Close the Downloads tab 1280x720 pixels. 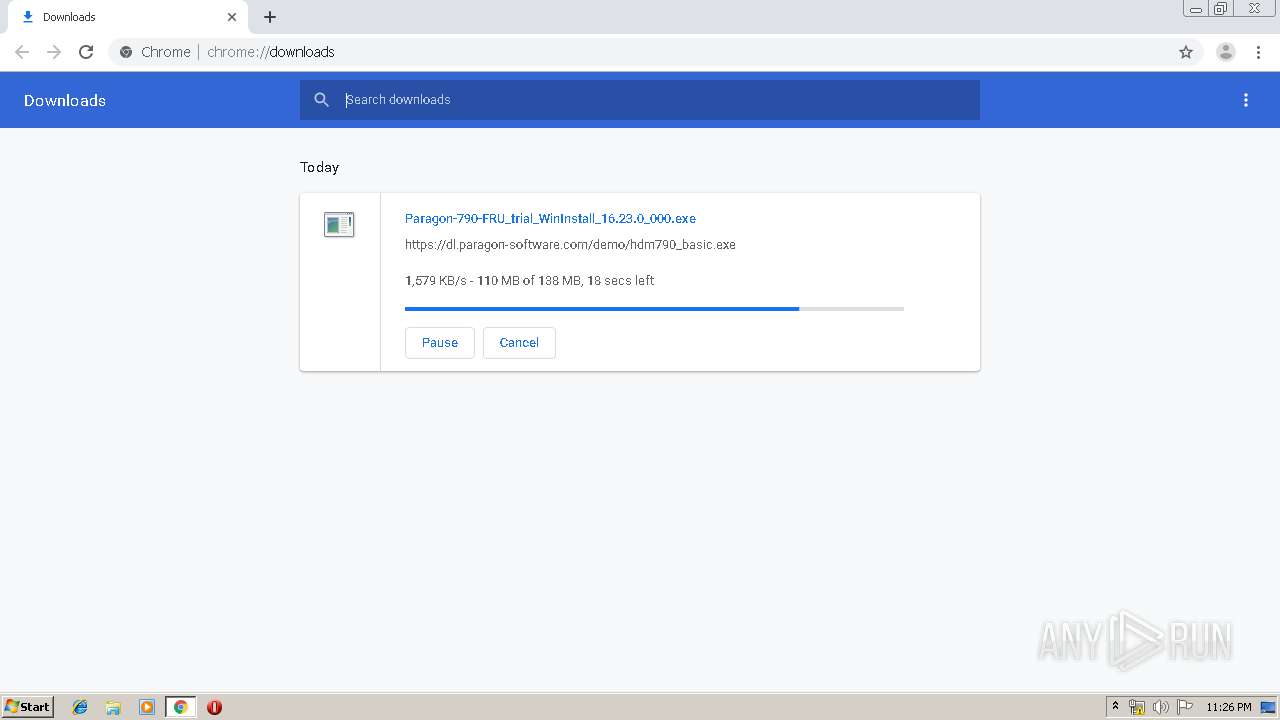[x=232, y=17]
